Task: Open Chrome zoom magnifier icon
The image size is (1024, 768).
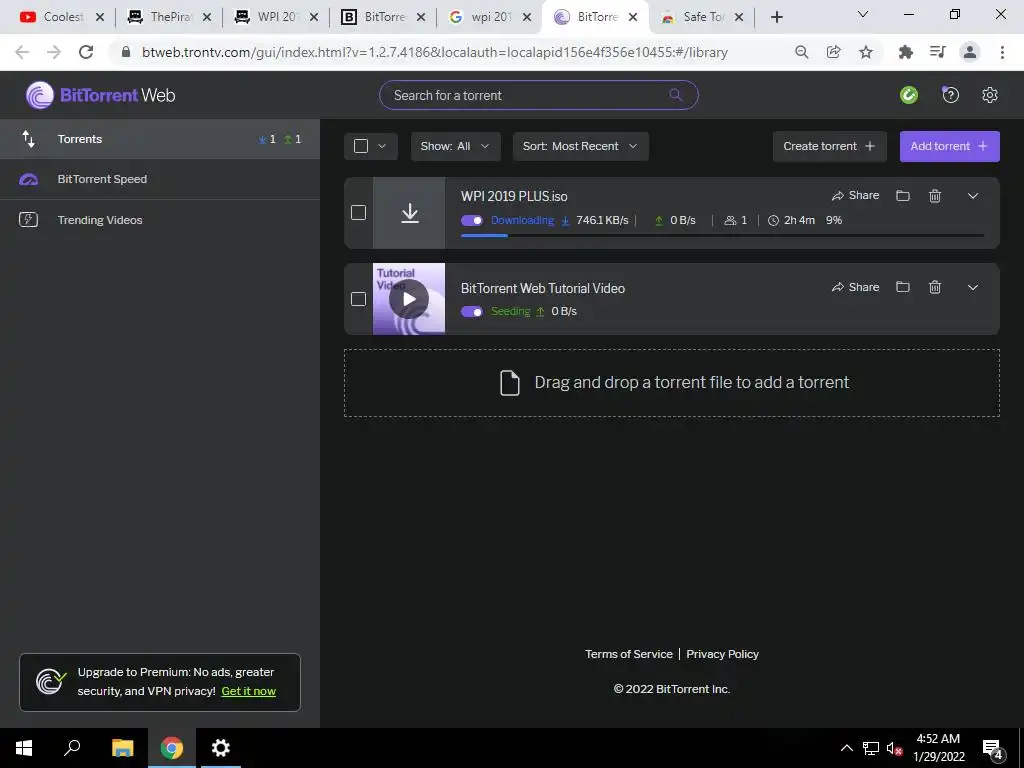Action: pos(801,52)
